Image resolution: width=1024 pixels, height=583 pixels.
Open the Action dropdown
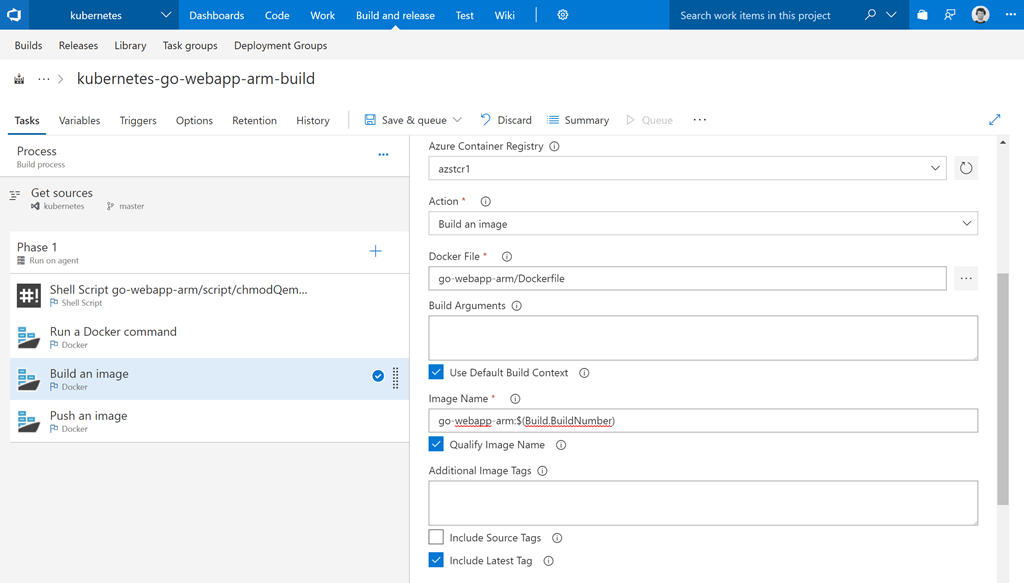coord(703,224)
